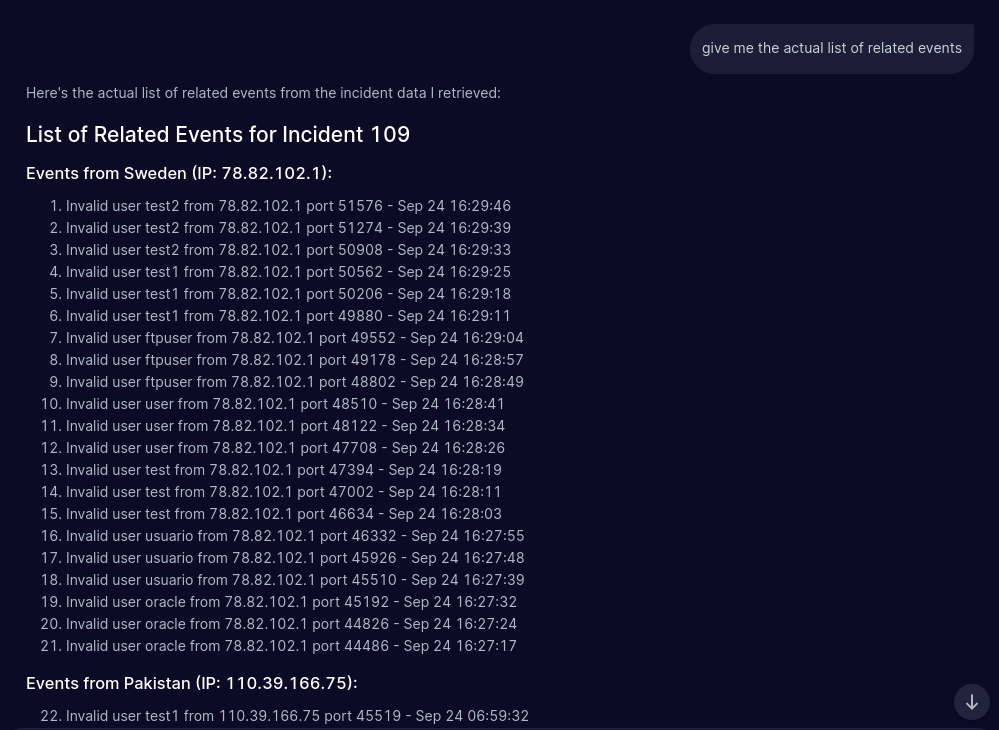This screenshot has height=730, width=999.
Task: Select event 9, ftpuser port 48802
Action: tap(294, 382)
